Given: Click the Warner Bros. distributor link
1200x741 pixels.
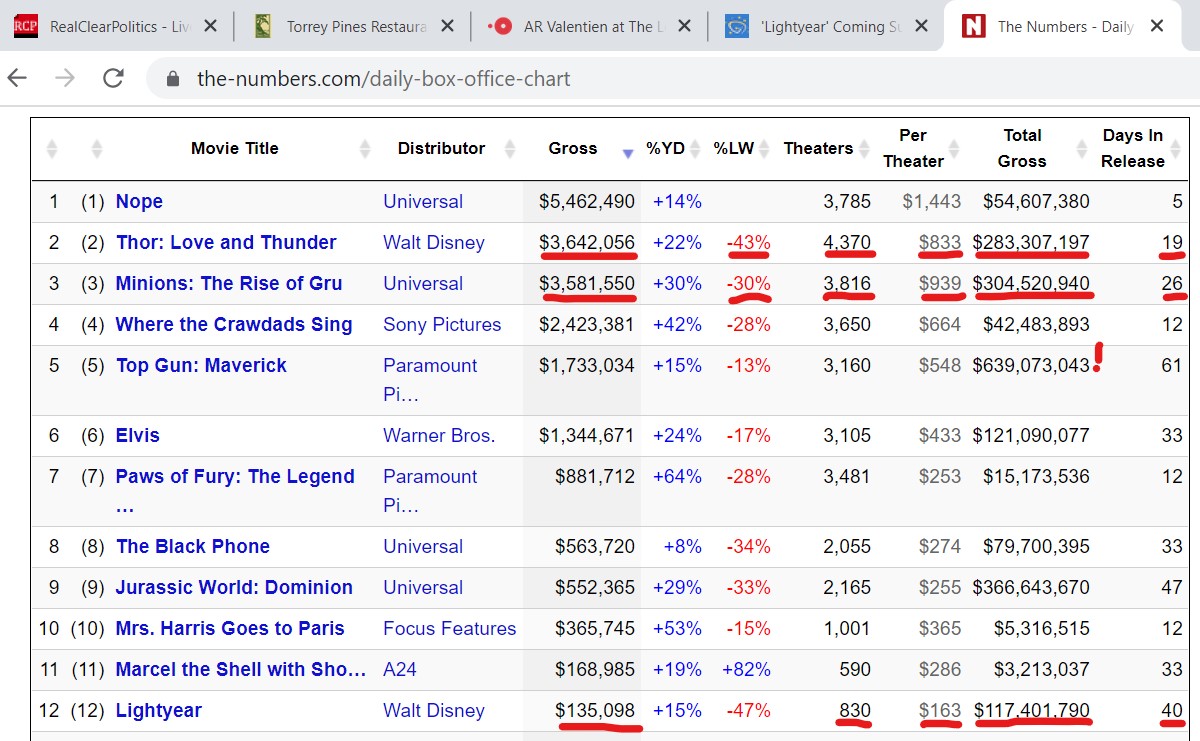Looking at the screenshot, I should [438, 435].
